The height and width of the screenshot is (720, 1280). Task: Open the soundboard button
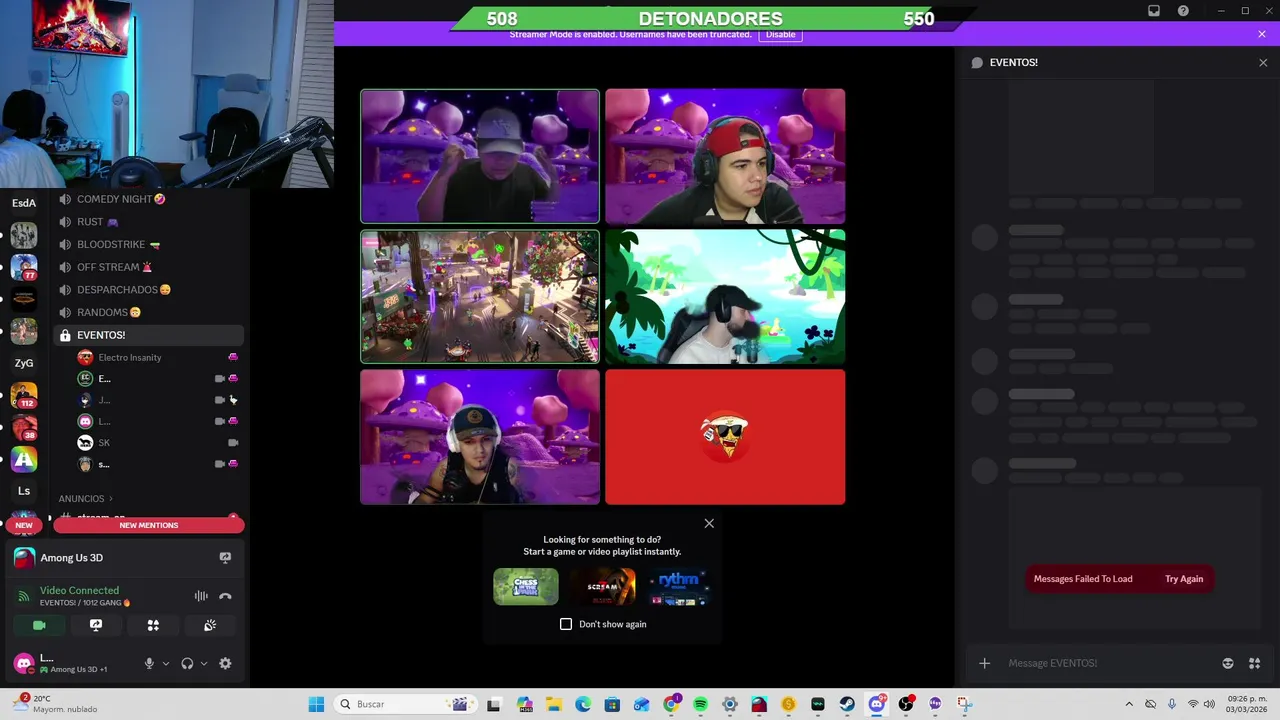click(x=210, y=625)
